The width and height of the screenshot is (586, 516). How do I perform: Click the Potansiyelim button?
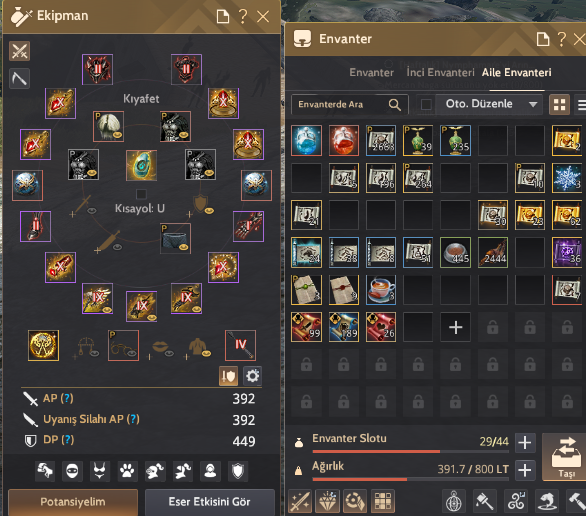click(73, 502)
